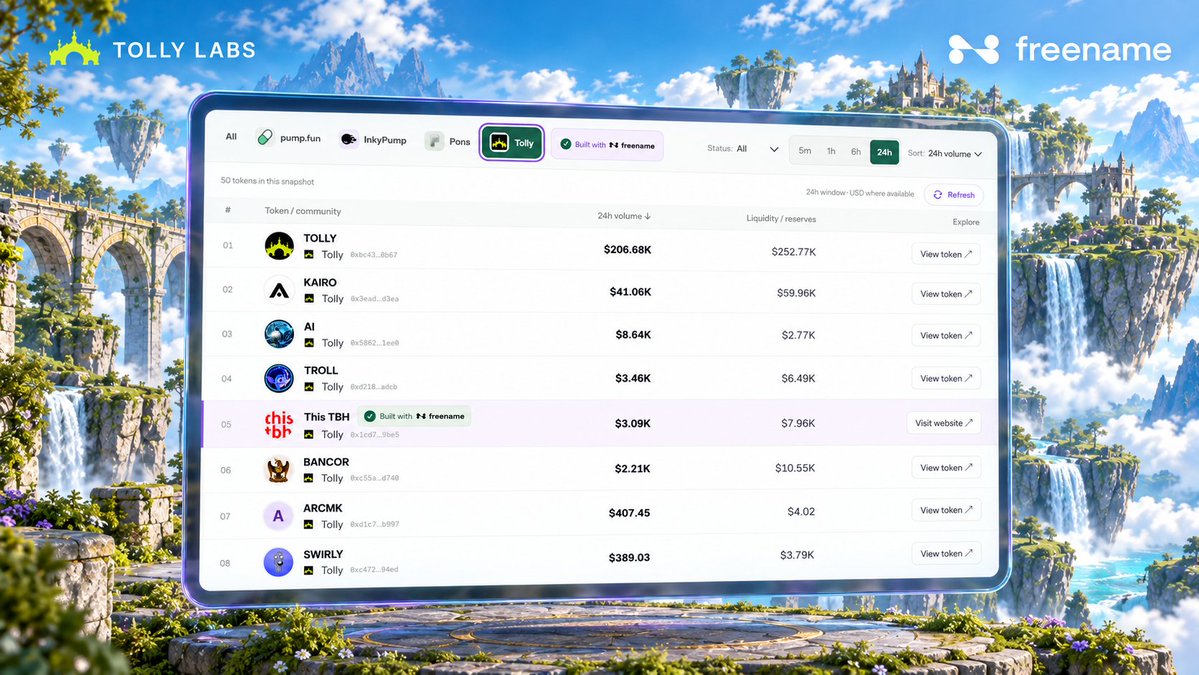Screen dimensions: 1199x675
Task: View token for ARCMK row
Action: pyautogui.click(x=946, y=510)
